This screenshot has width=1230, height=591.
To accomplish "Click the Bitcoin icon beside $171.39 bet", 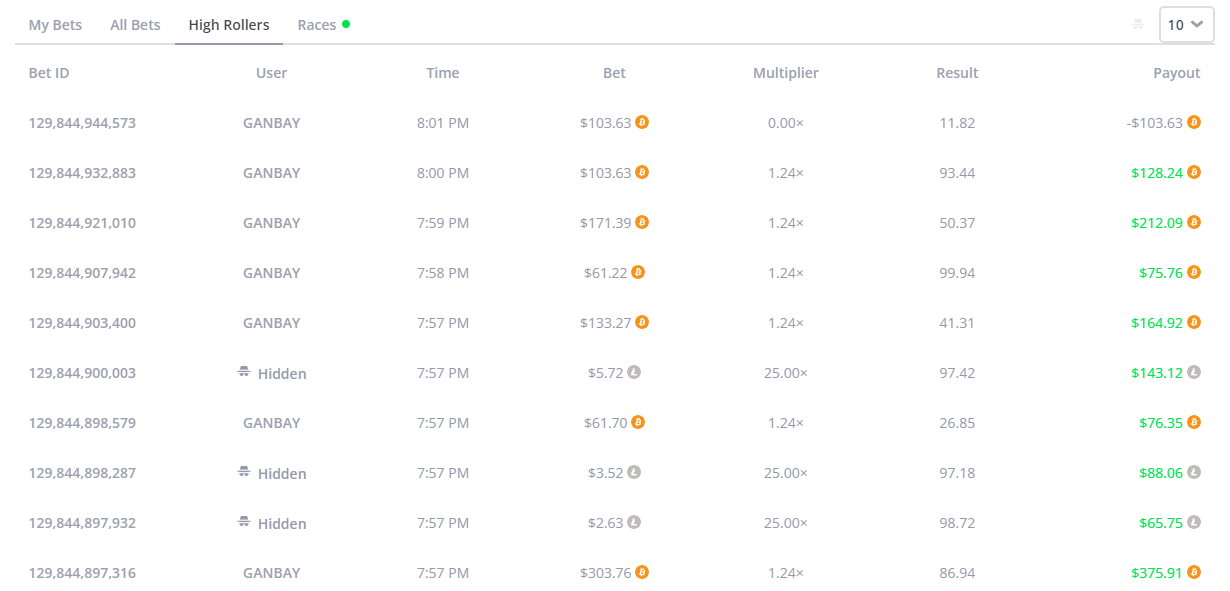I will pos(642,222).
